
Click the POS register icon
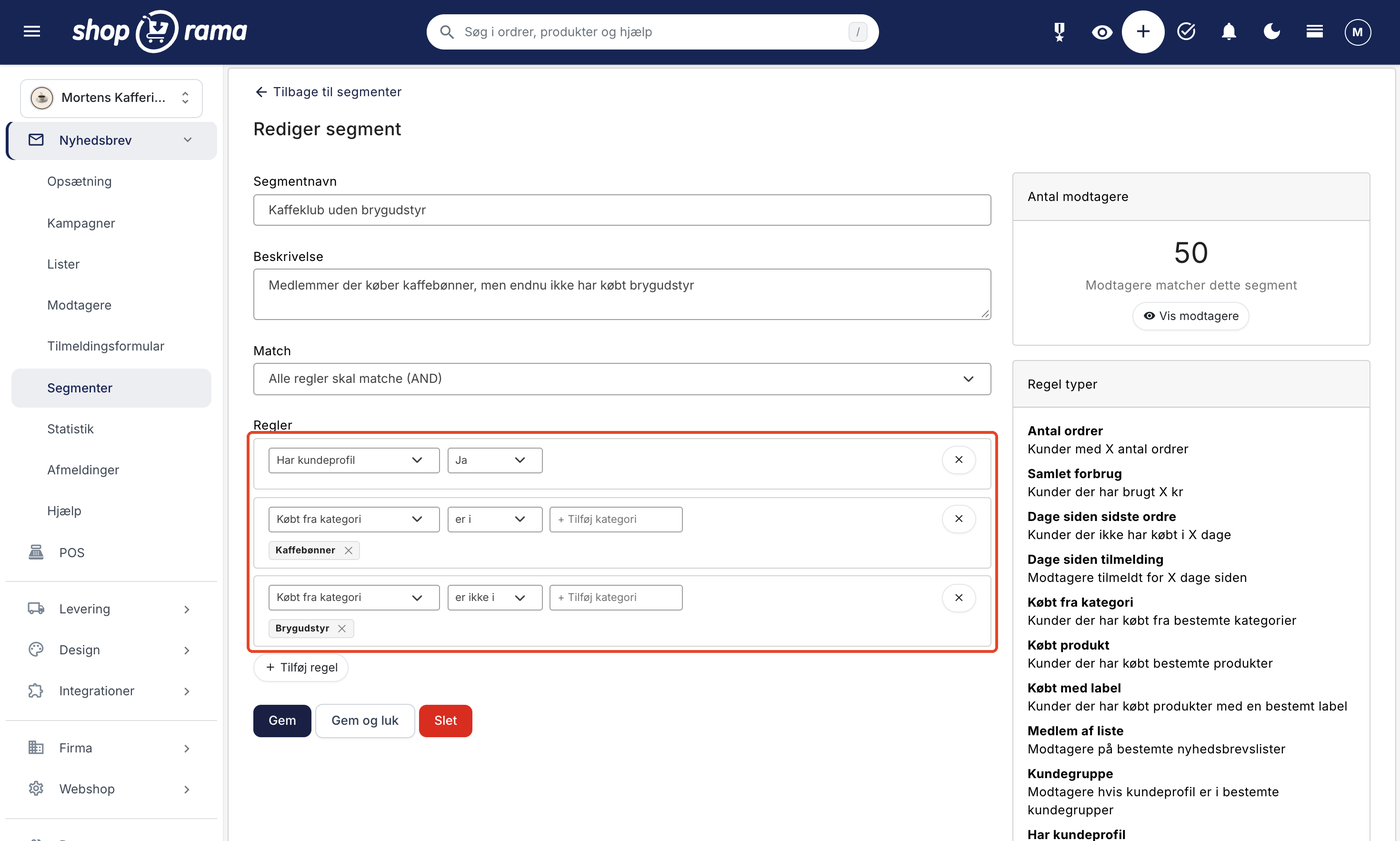tap(36, 552)
